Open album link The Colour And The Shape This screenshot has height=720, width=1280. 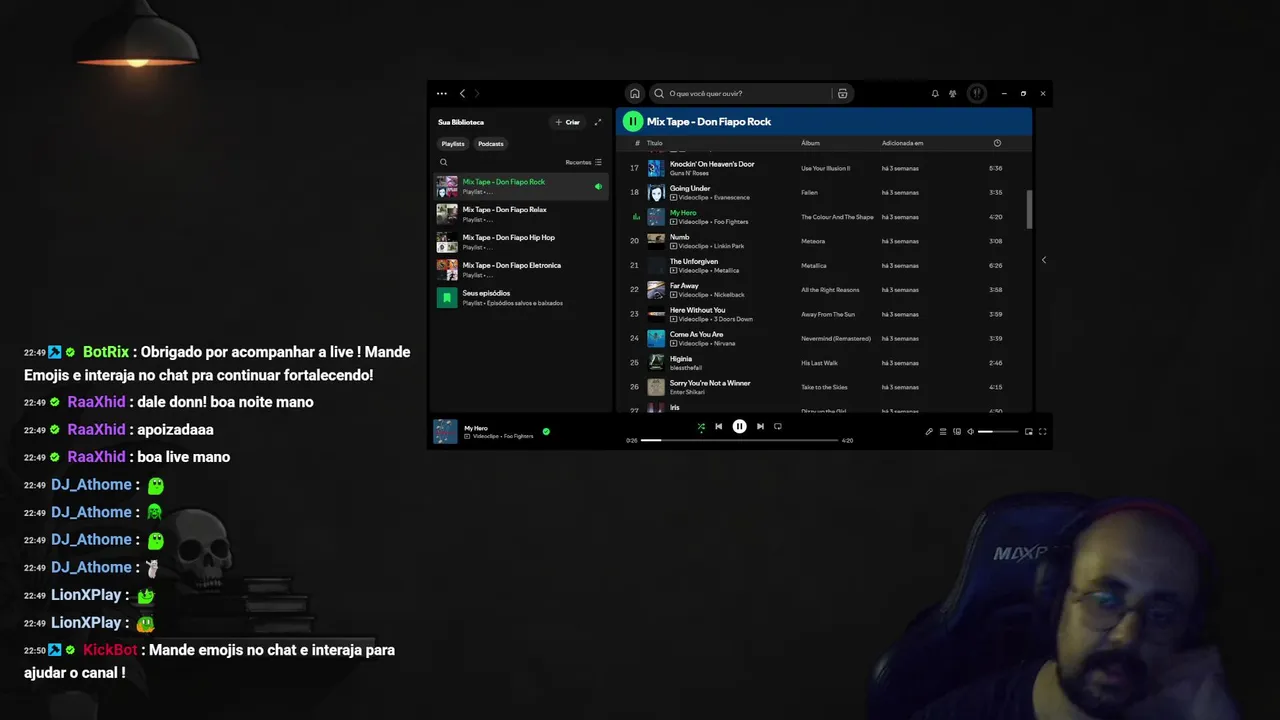pyautogui.click(x=837, y=217)
